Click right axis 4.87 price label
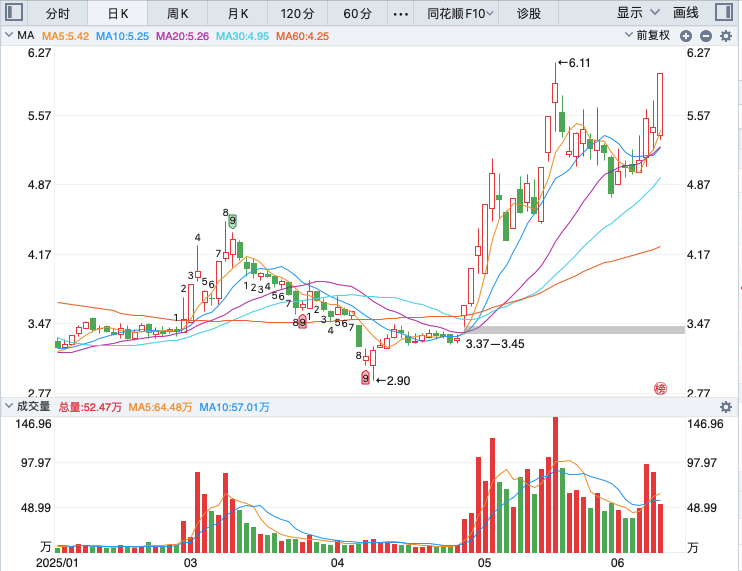This screenshot has height=571, width=742. tap(698, 184)
